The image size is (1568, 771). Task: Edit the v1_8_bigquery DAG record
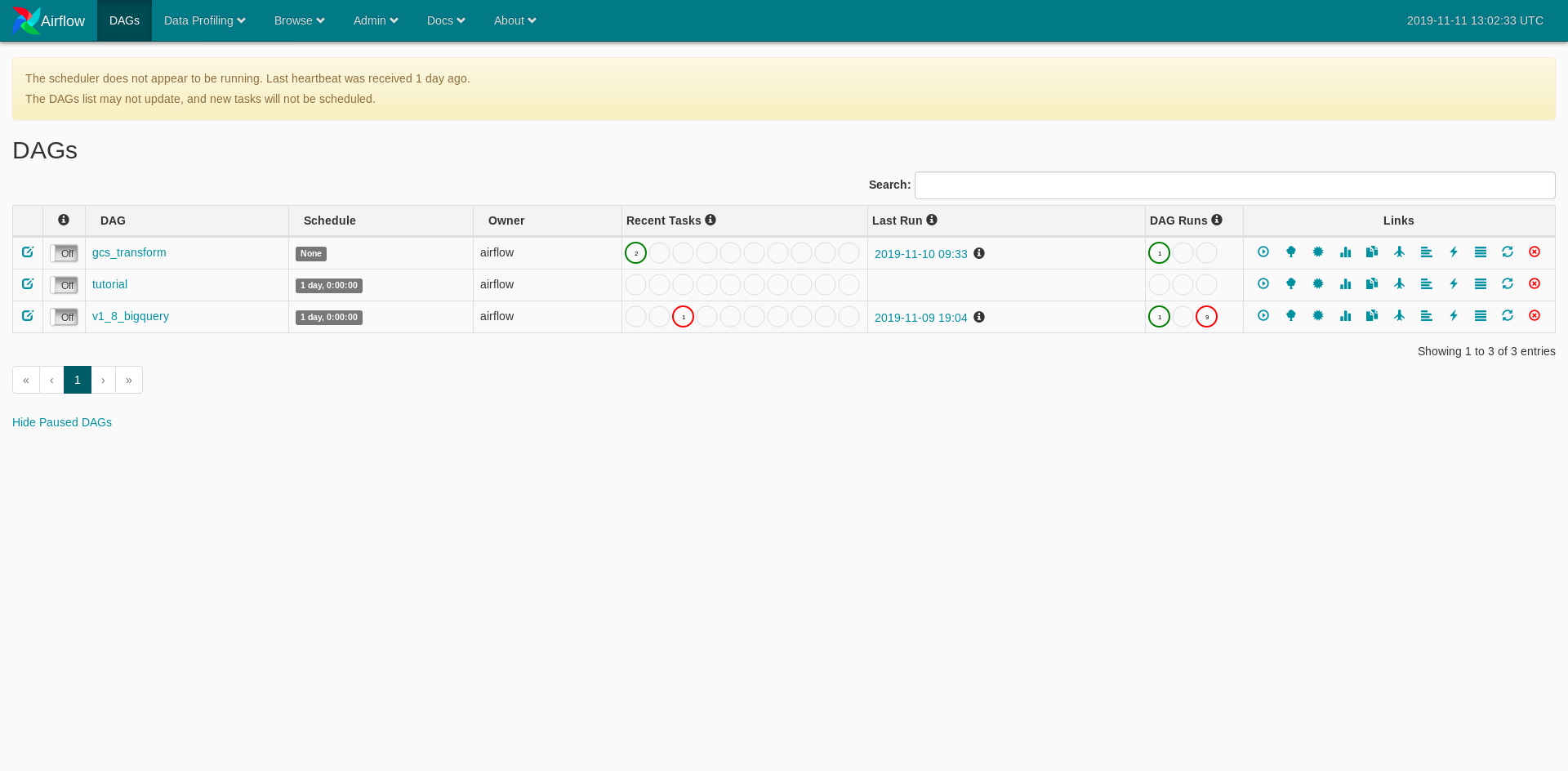pyautogui.click(x=28, y=316)
